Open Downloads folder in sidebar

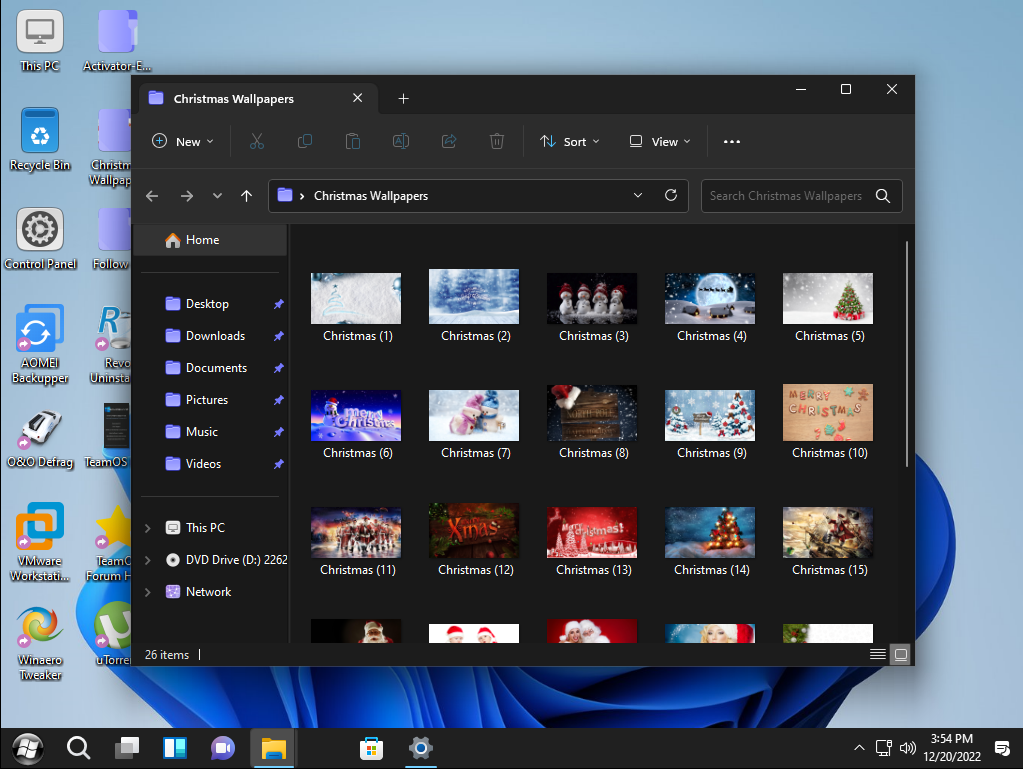(x=215, y=336)
